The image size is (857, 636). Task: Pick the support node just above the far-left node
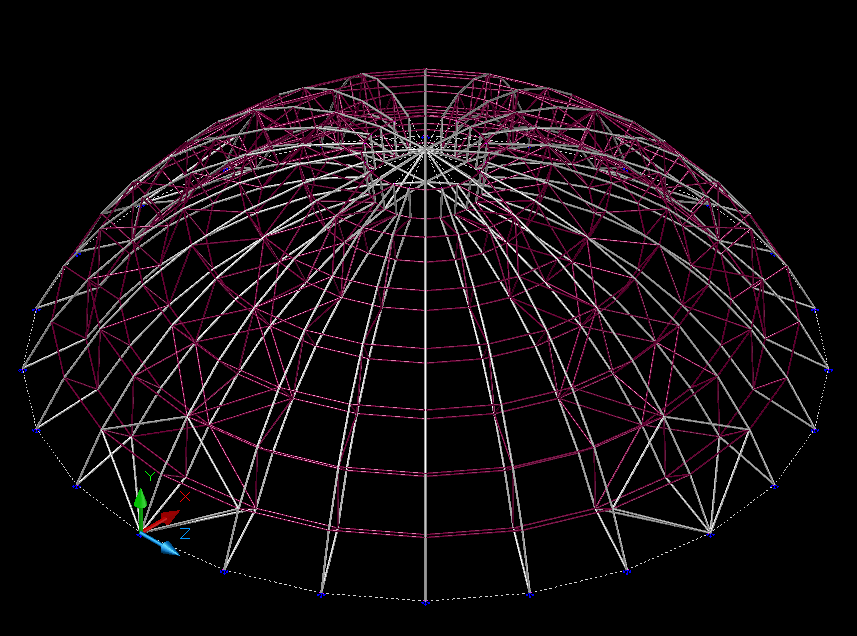pos(36,310)
